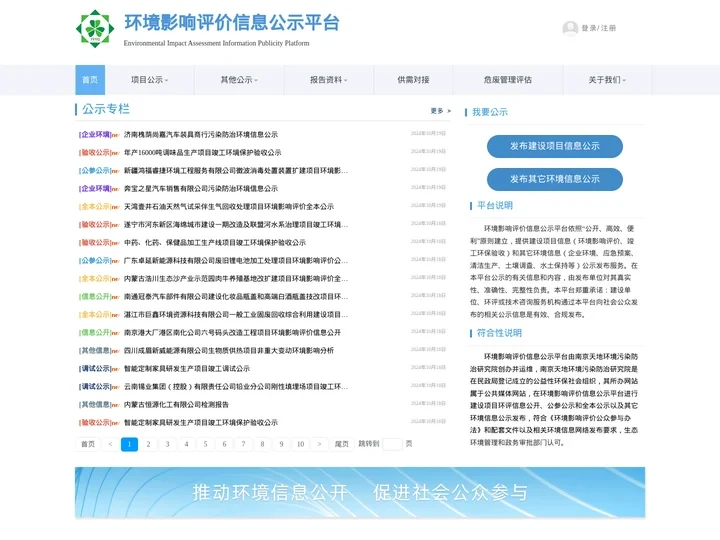The height and width of the screenshot is (540, 720).
Task: Click the user avatar icon
Action: pos(570,28)
